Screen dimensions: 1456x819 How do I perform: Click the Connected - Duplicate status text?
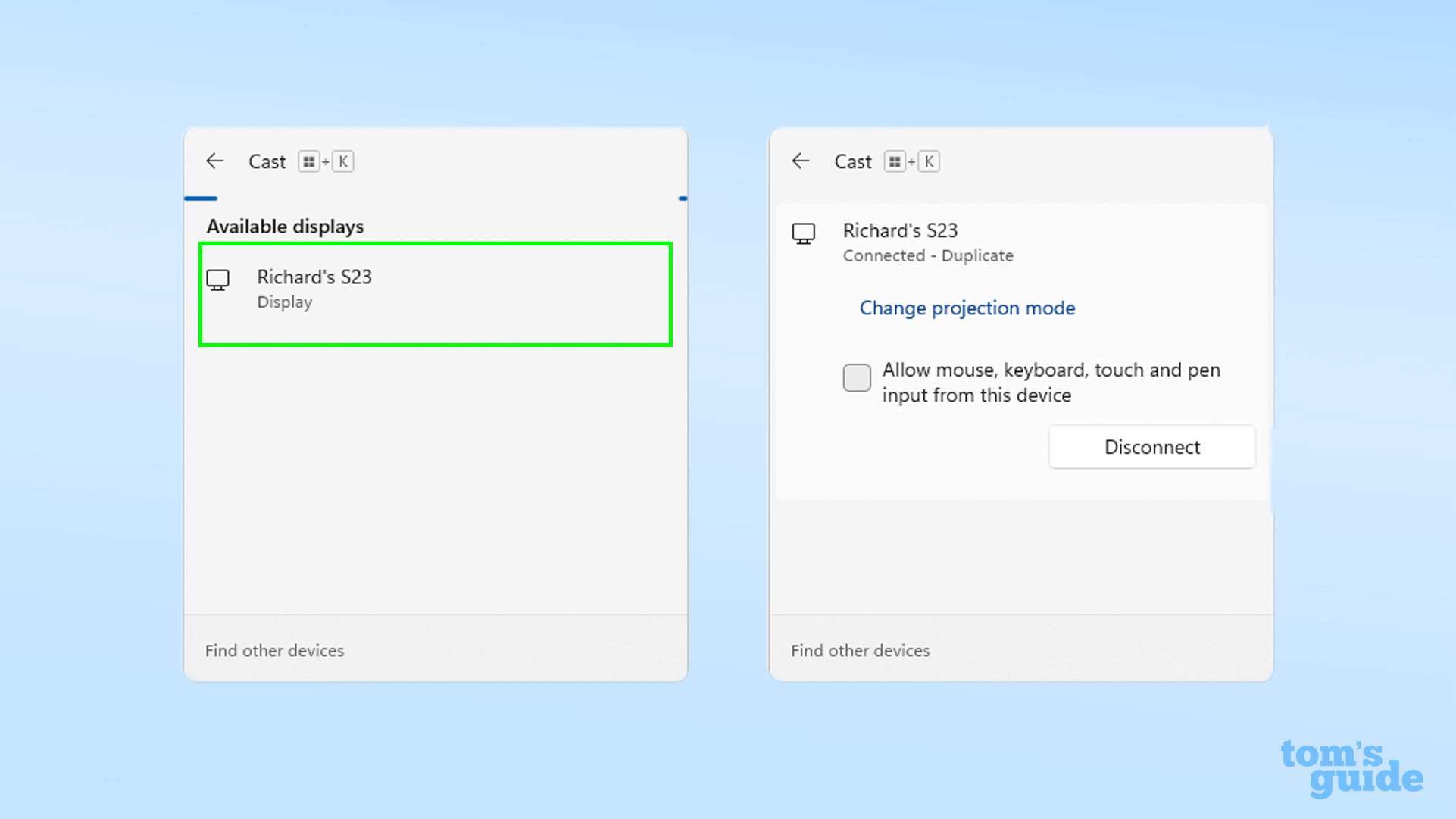click(x=928, y=255)
